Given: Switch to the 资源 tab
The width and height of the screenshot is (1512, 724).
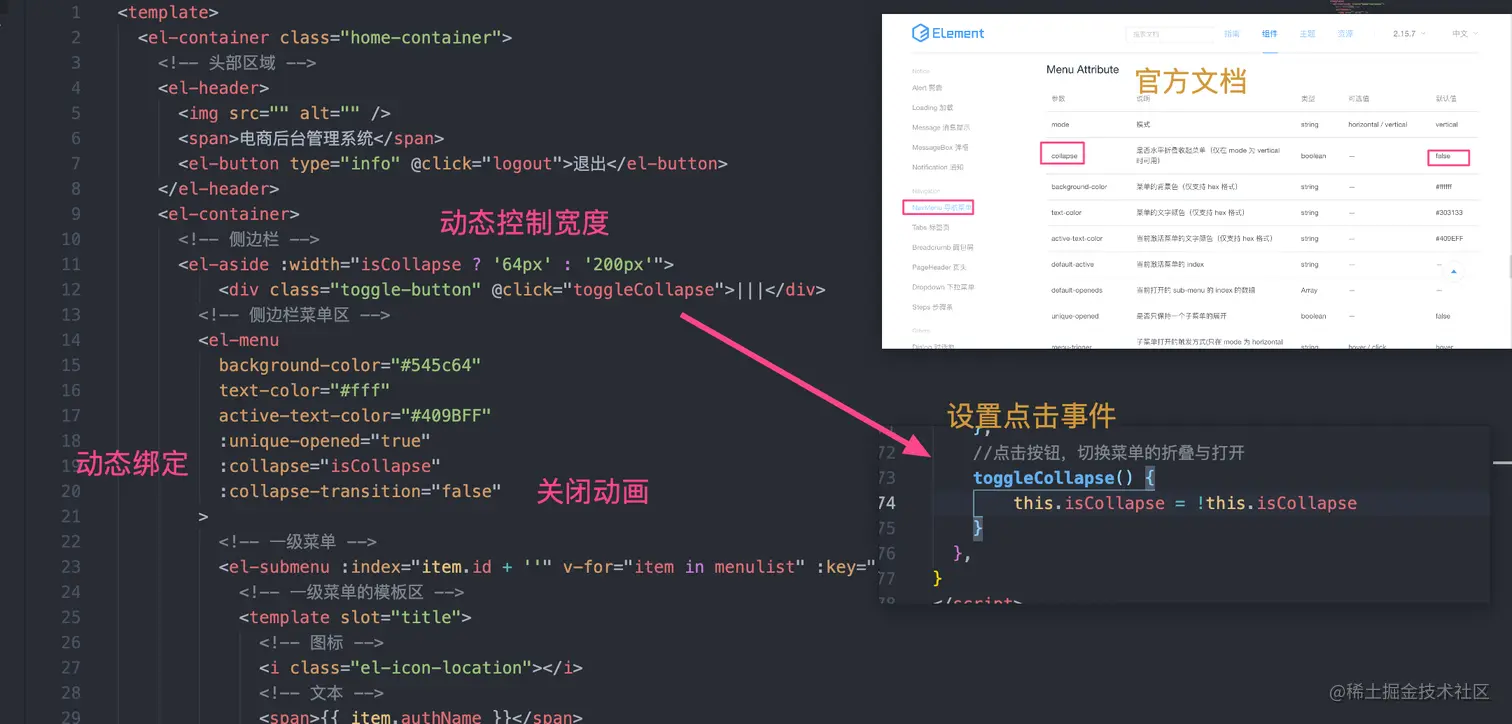Looking at the screenshot, I should [1345, 34].
